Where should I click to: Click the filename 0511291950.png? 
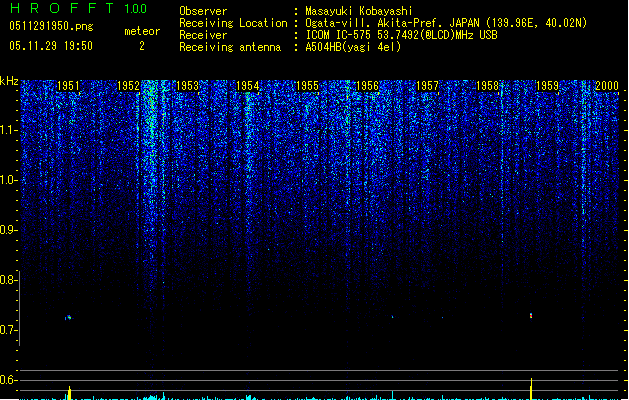pos(51,26)
